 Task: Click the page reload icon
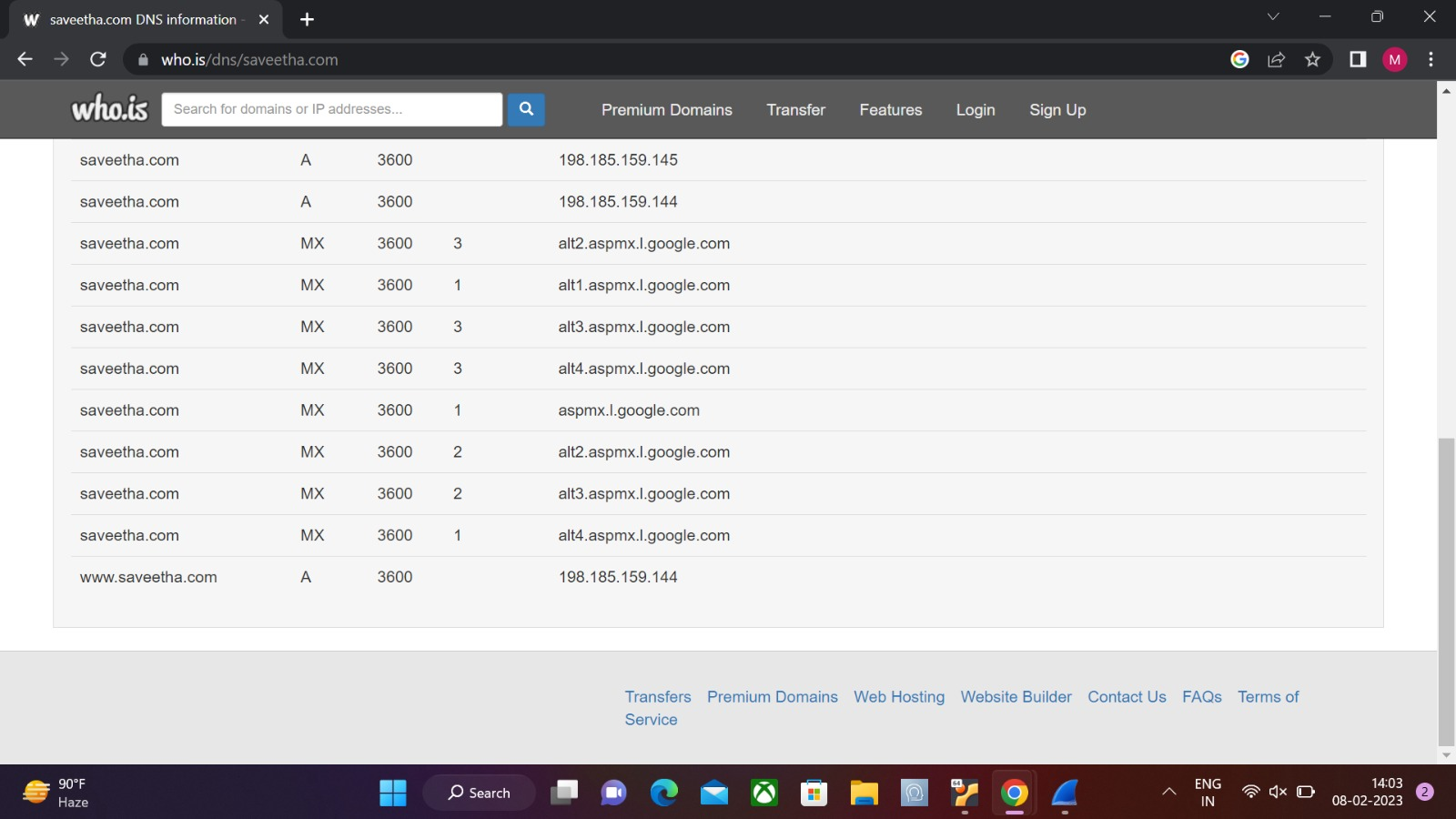98,58
